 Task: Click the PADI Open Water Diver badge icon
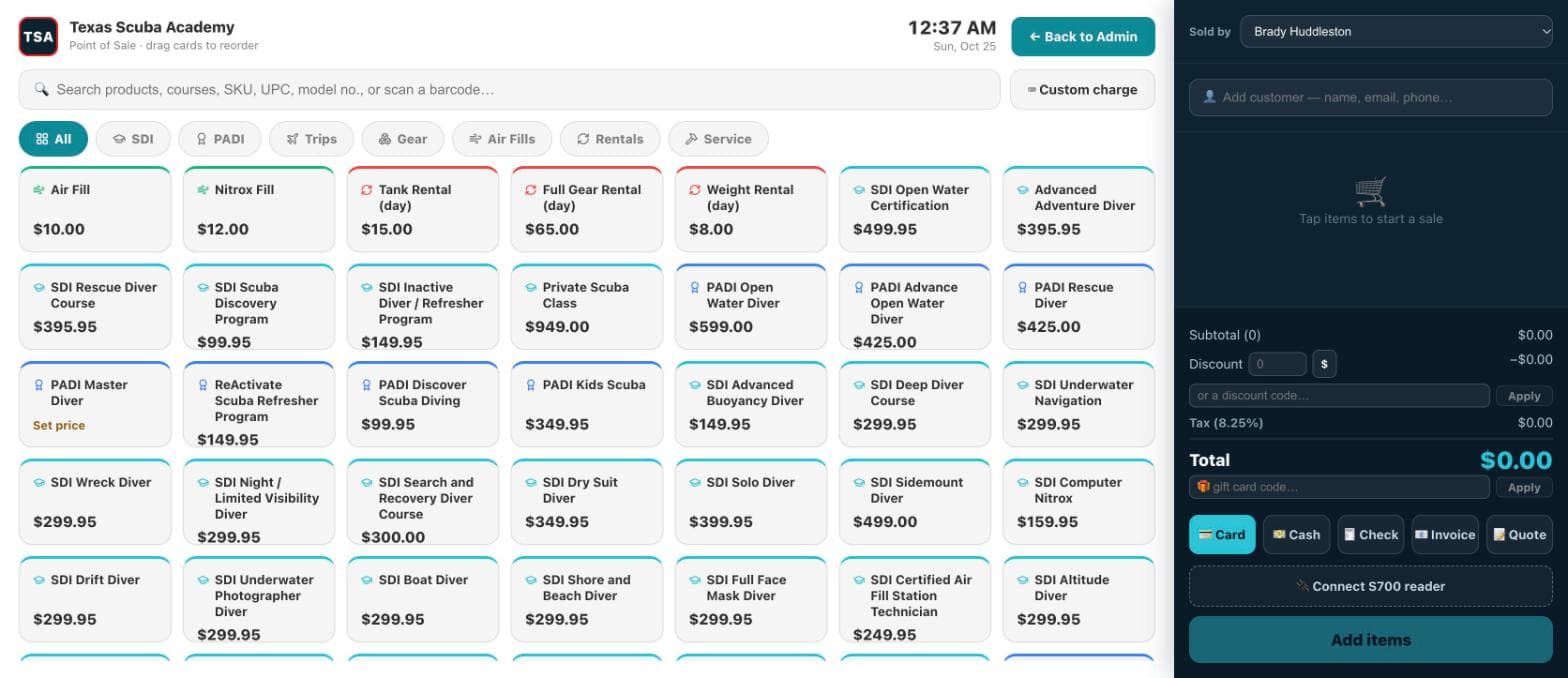[695, 287]
